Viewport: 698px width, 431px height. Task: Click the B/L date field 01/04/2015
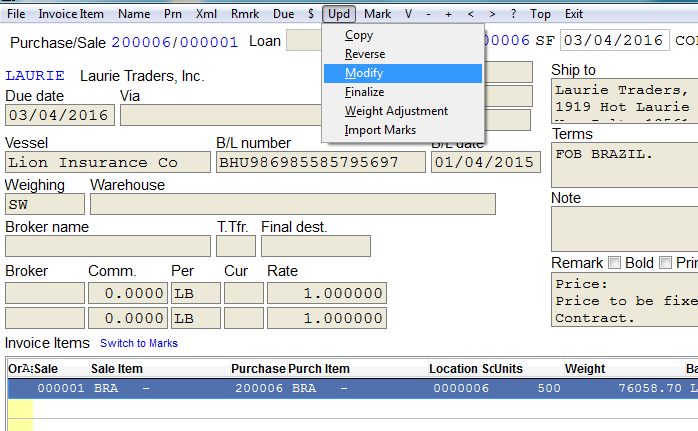[x=486, y=162]
